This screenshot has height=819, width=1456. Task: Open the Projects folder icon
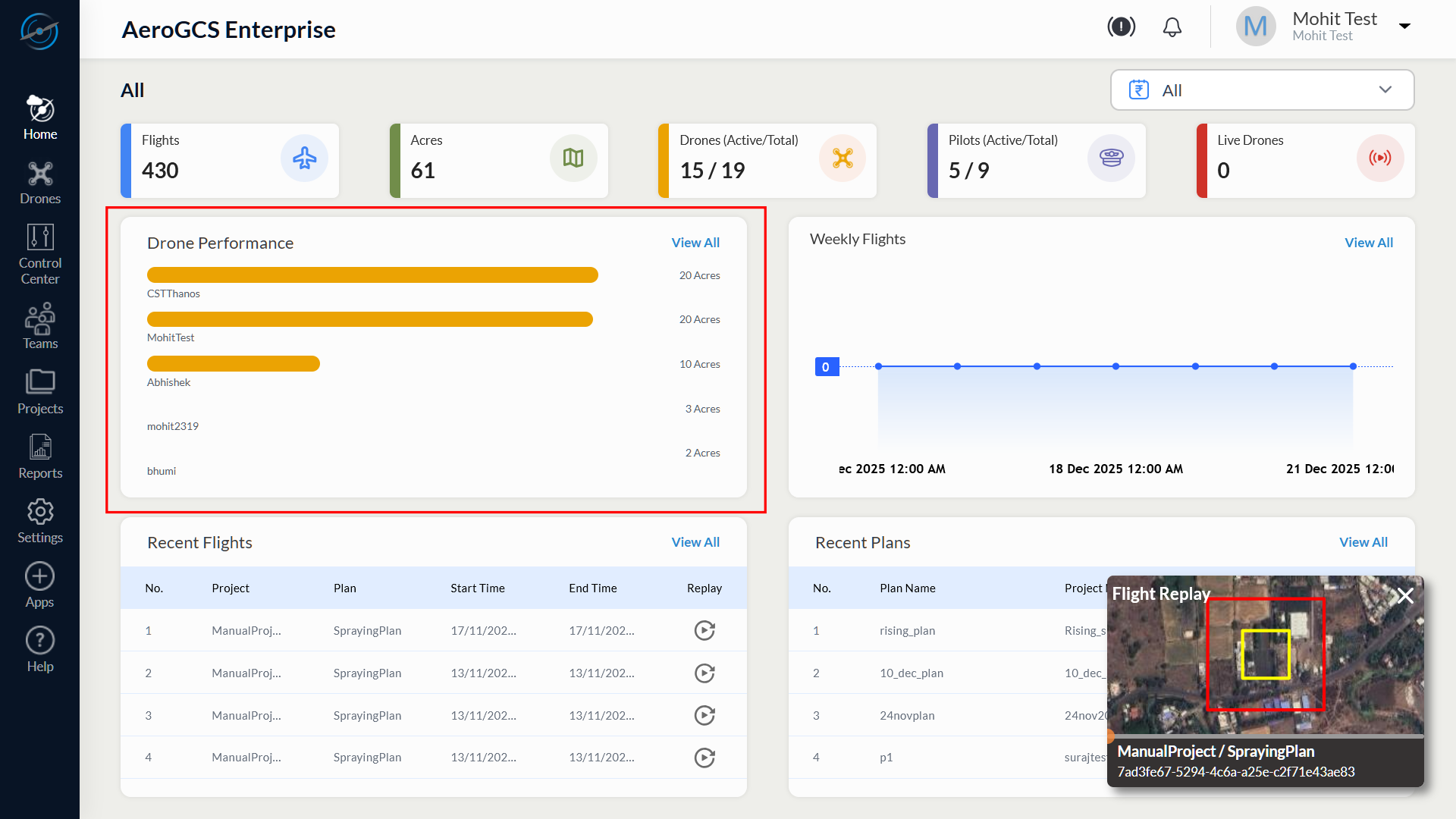pos(40,382)
